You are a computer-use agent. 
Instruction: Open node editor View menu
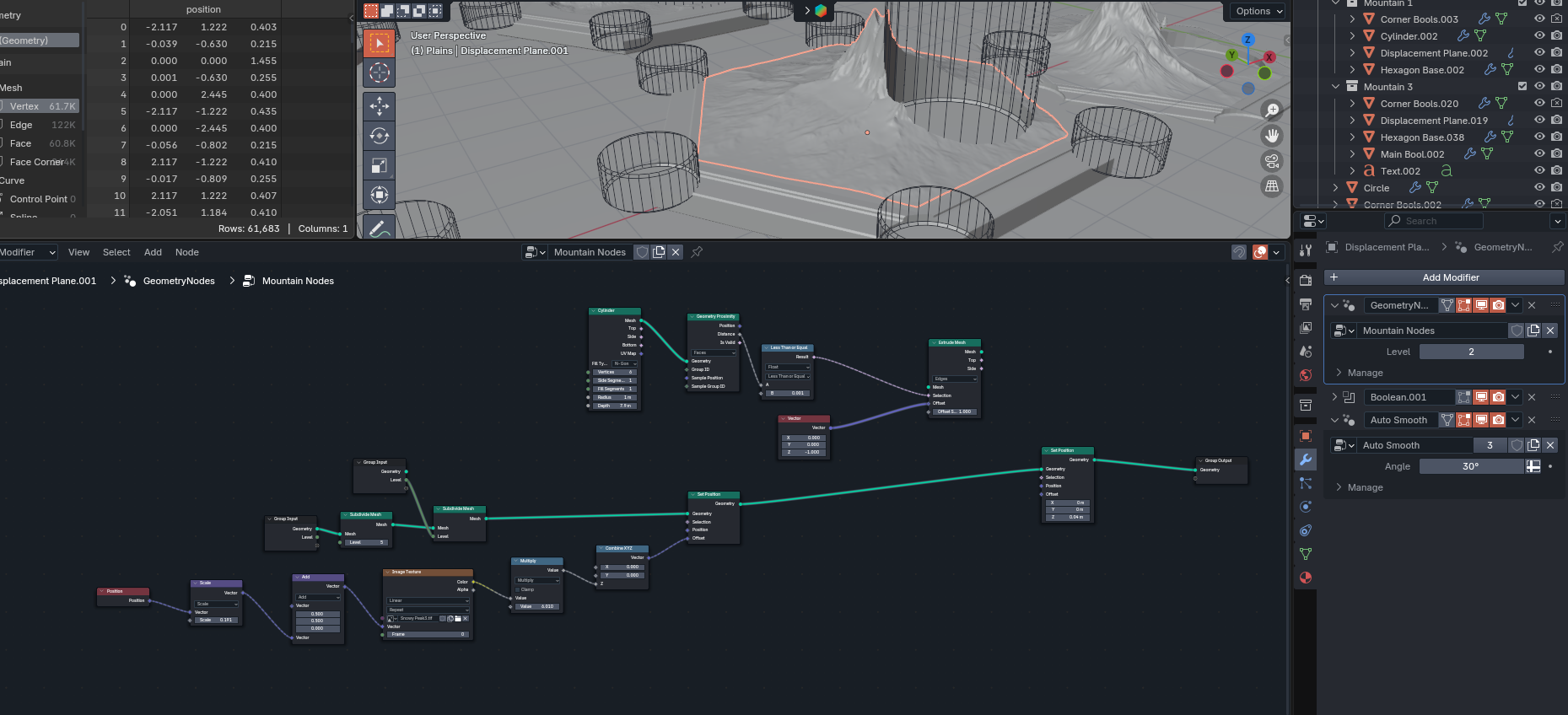tap(78, 252)
